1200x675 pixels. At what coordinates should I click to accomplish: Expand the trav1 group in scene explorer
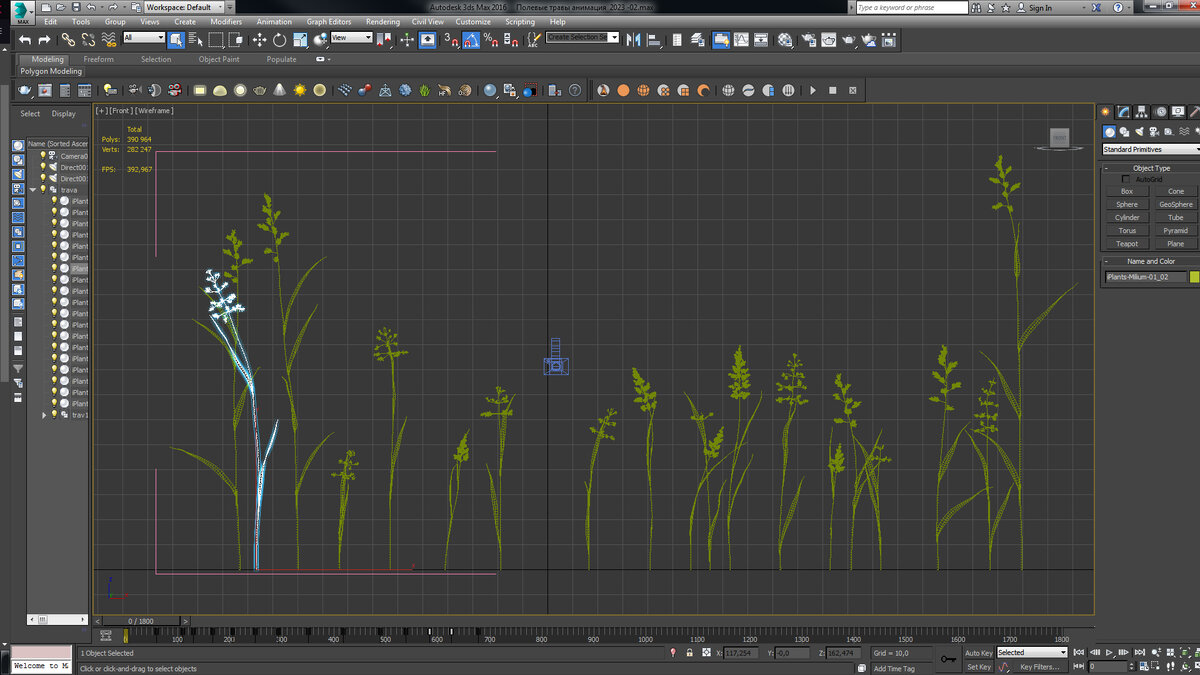pyautogui.click(x=43, y=414)
